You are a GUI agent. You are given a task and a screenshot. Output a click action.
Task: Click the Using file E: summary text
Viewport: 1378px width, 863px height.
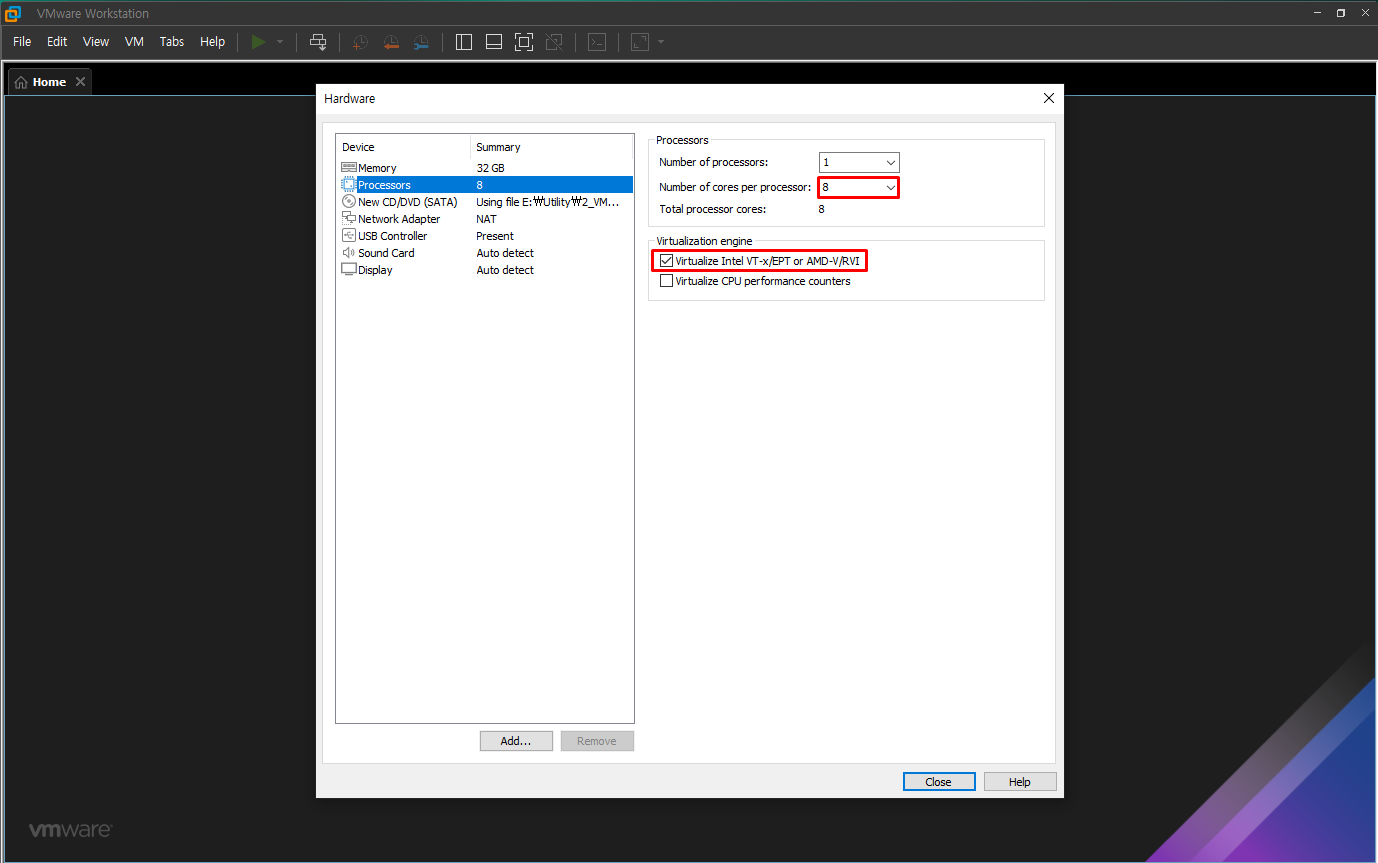pos(548,202)
